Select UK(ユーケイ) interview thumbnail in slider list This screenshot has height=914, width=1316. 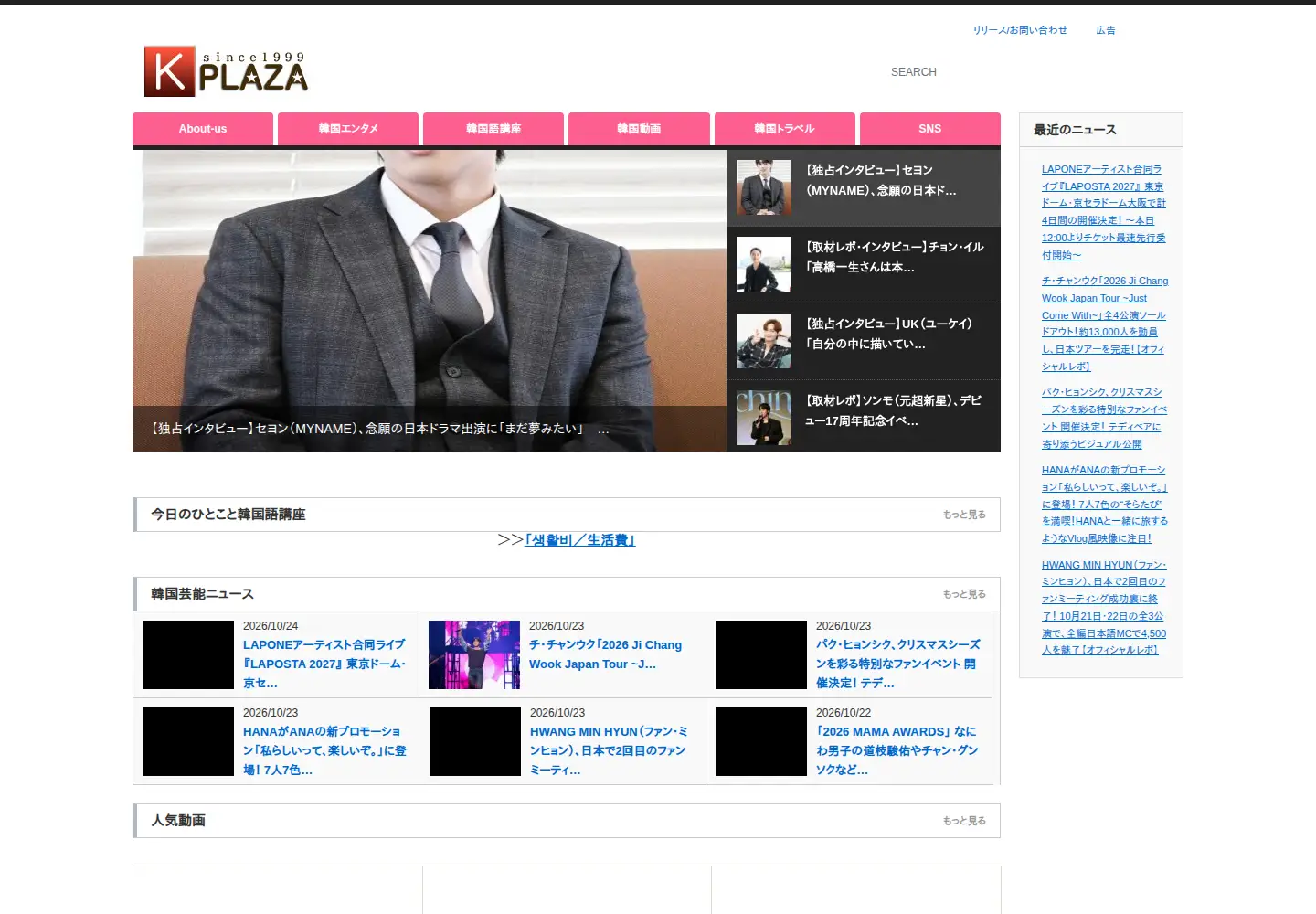pyautogui.click(x=764, y=341)
